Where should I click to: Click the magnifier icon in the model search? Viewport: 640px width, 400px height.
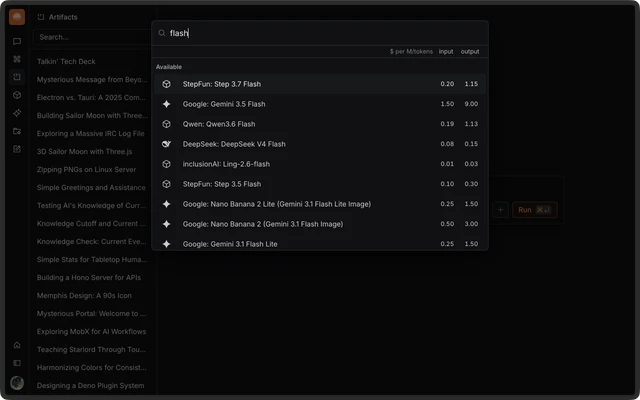tap(162, 33)
